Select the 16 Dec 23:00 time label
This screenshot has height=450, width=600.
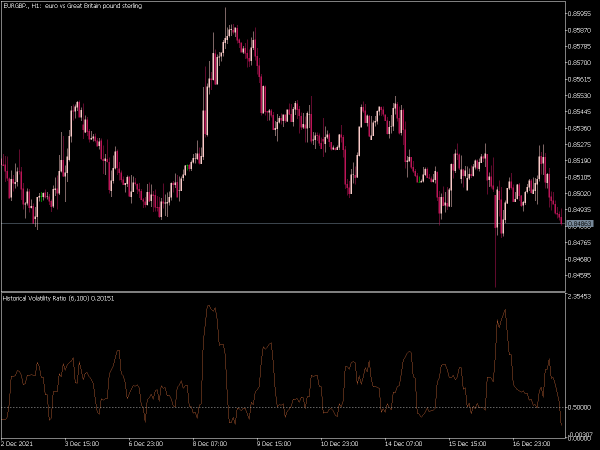(x=532, y=444)
